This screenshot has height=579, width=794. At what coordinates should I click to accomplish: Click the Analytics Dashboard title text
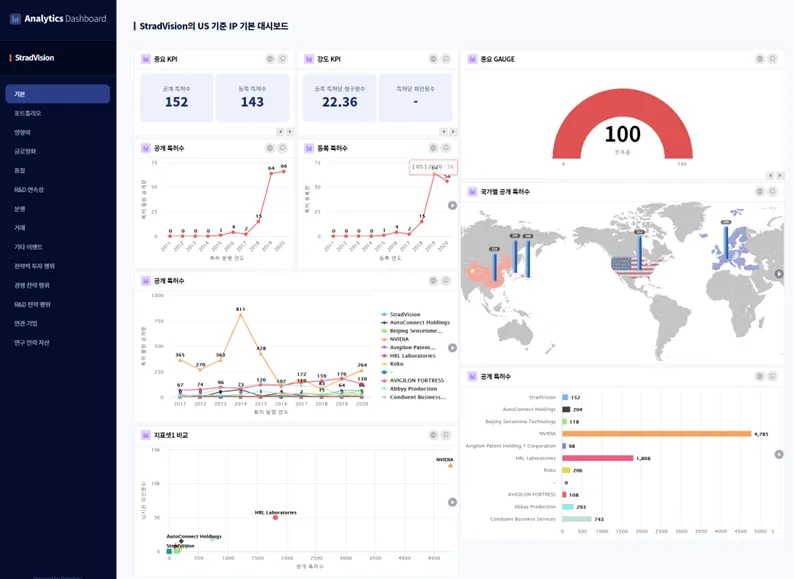[x=65, y=19]
